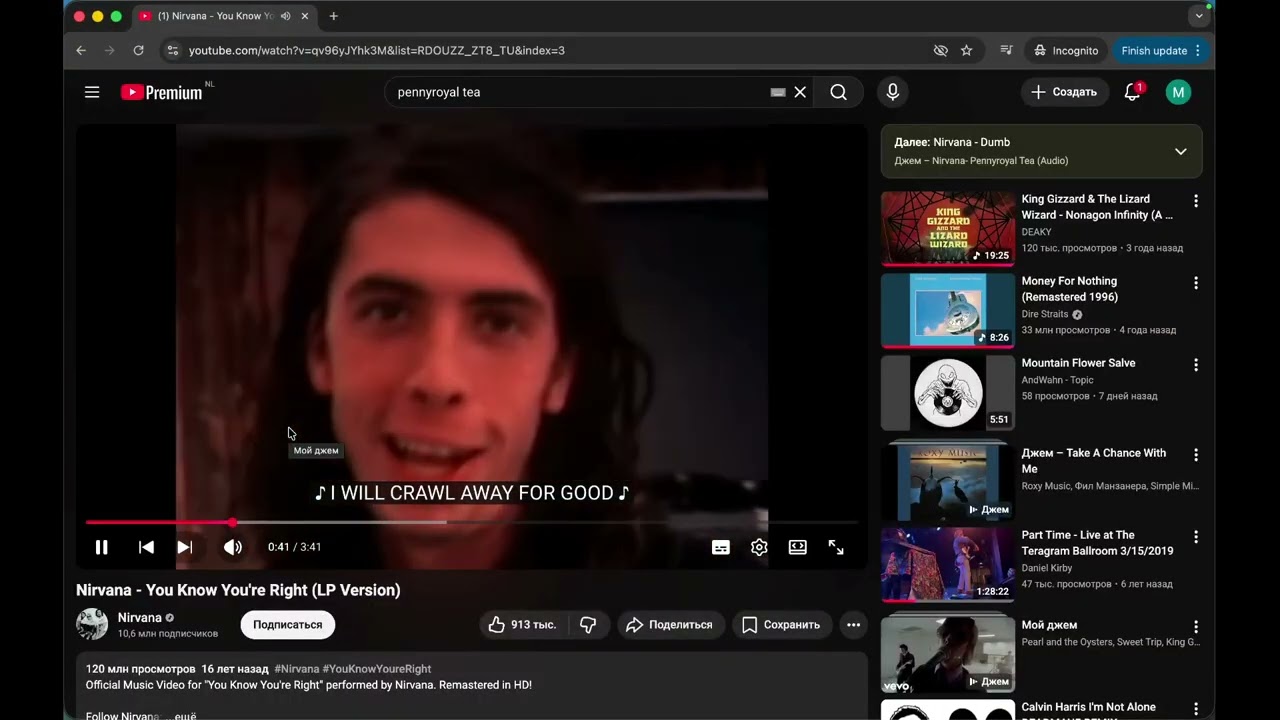Open the Money For Nothing thumbnail
Viewport: 1280px width, 720px height.
948,310
